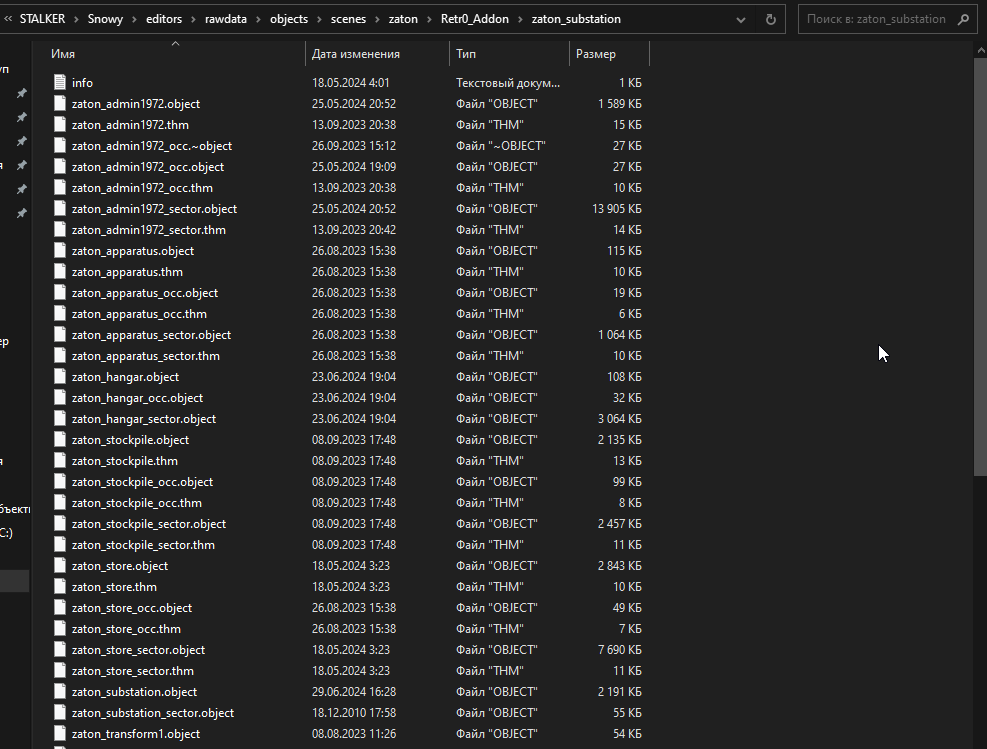987x749 pixels.
Task: Expand the hidden breadcrumb folders chevron
Action: point(8,19)
